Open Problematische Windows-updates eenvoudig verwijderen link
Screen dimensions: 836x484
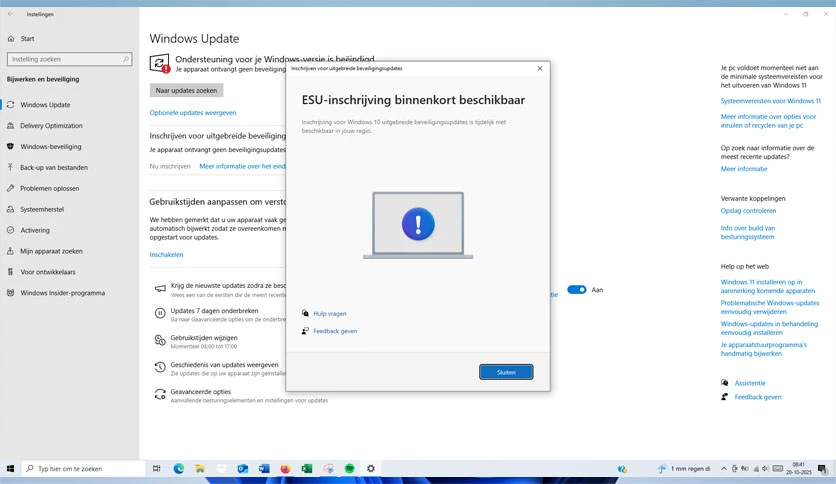click(770, 307)
